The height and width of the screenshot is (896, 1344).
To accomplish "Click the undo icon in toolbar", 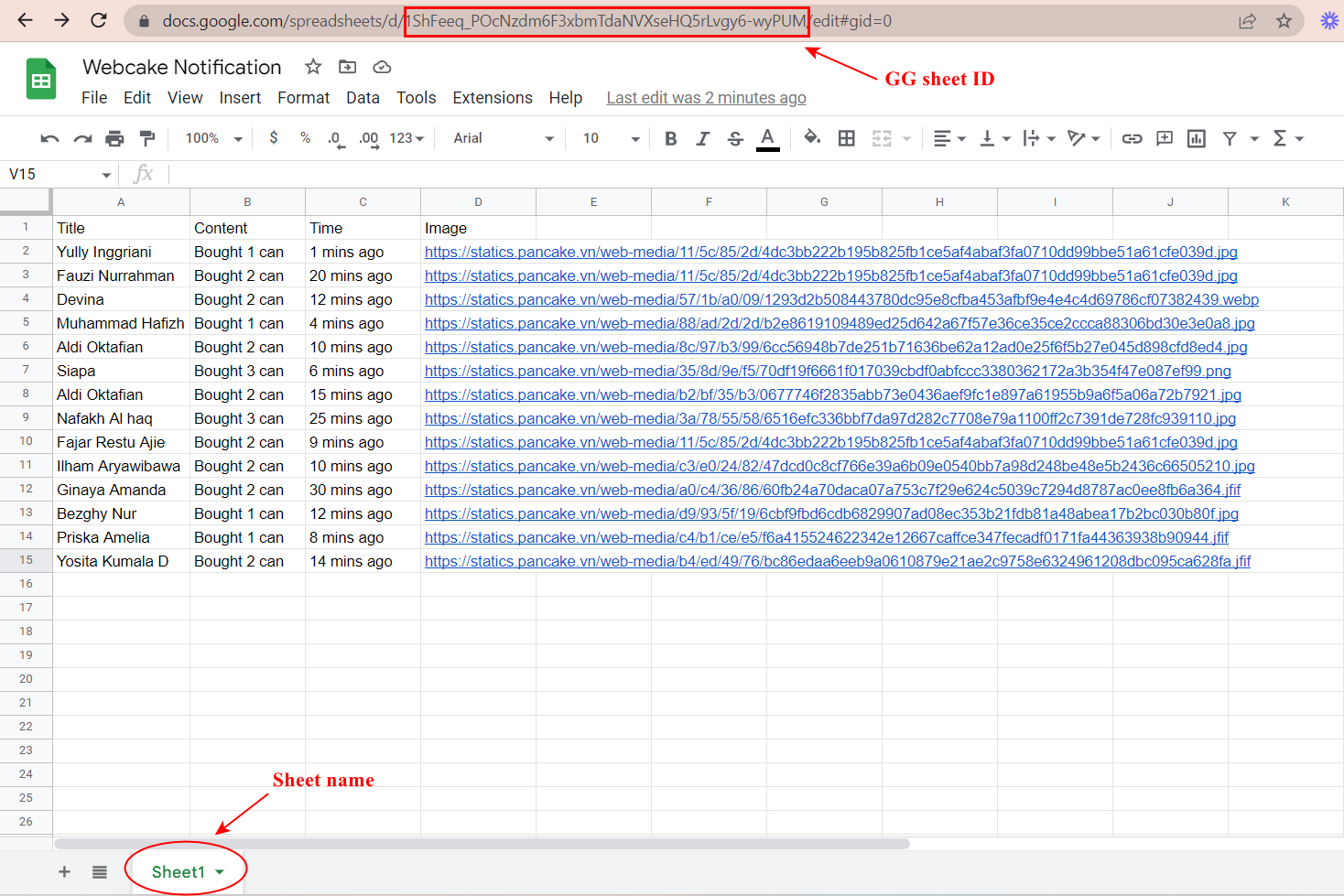I will click(49, 138).
